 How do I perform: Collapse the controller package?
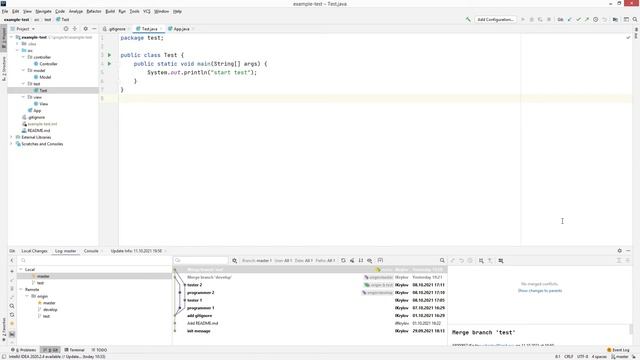pyautogui.click(x=23, y=57)
